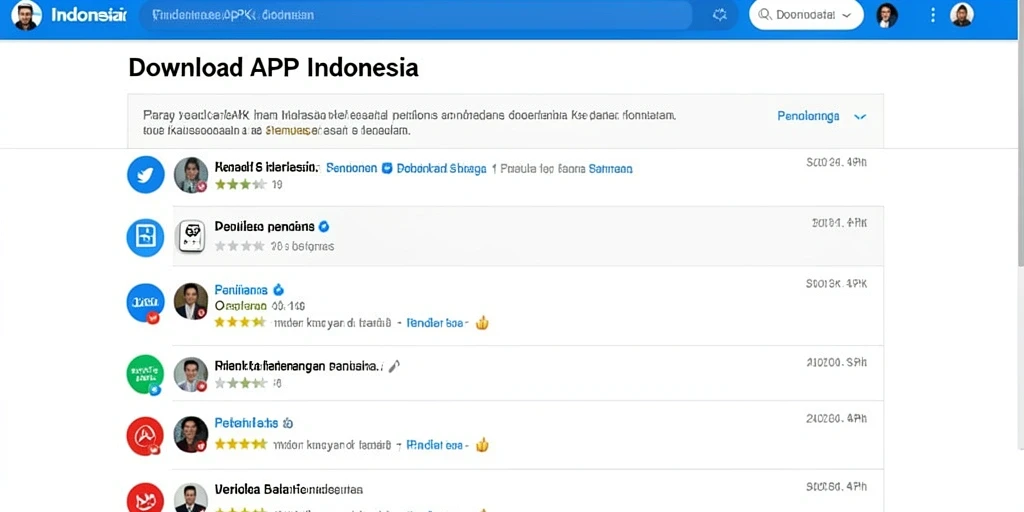Click the Veriolea Balatiemidestas title
The width and height of the screenshot is (1024, 512).
[289, 489]
